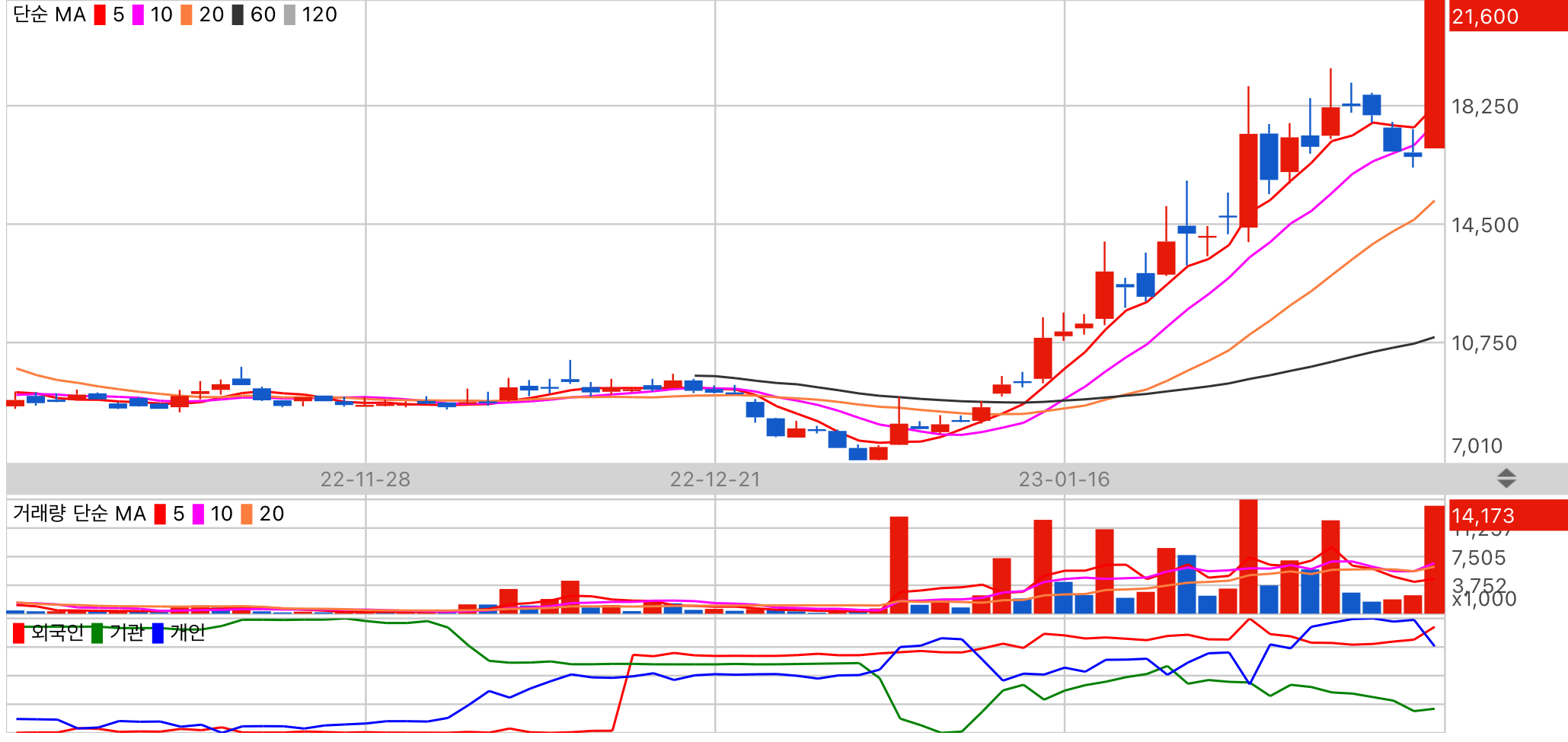Click the gray 120-day MA color swatch
1568x742 pixels.
(289, 15)
